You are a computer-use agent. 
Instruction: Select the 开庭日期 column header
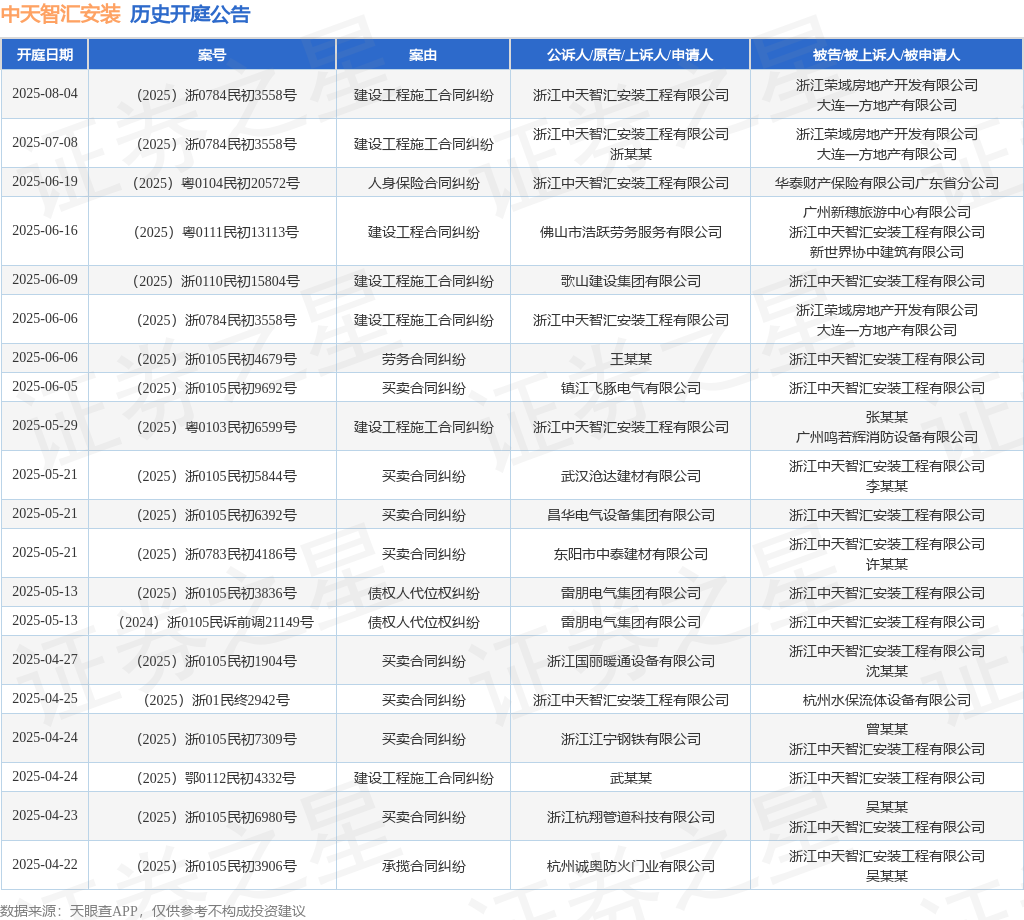pyautogui.click(x=44, y=55)
